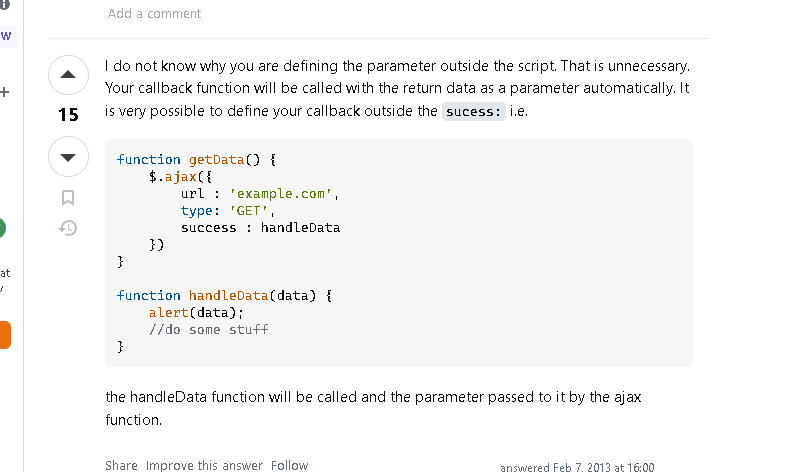Open the Add a comment link

click(x=154, y=14)
